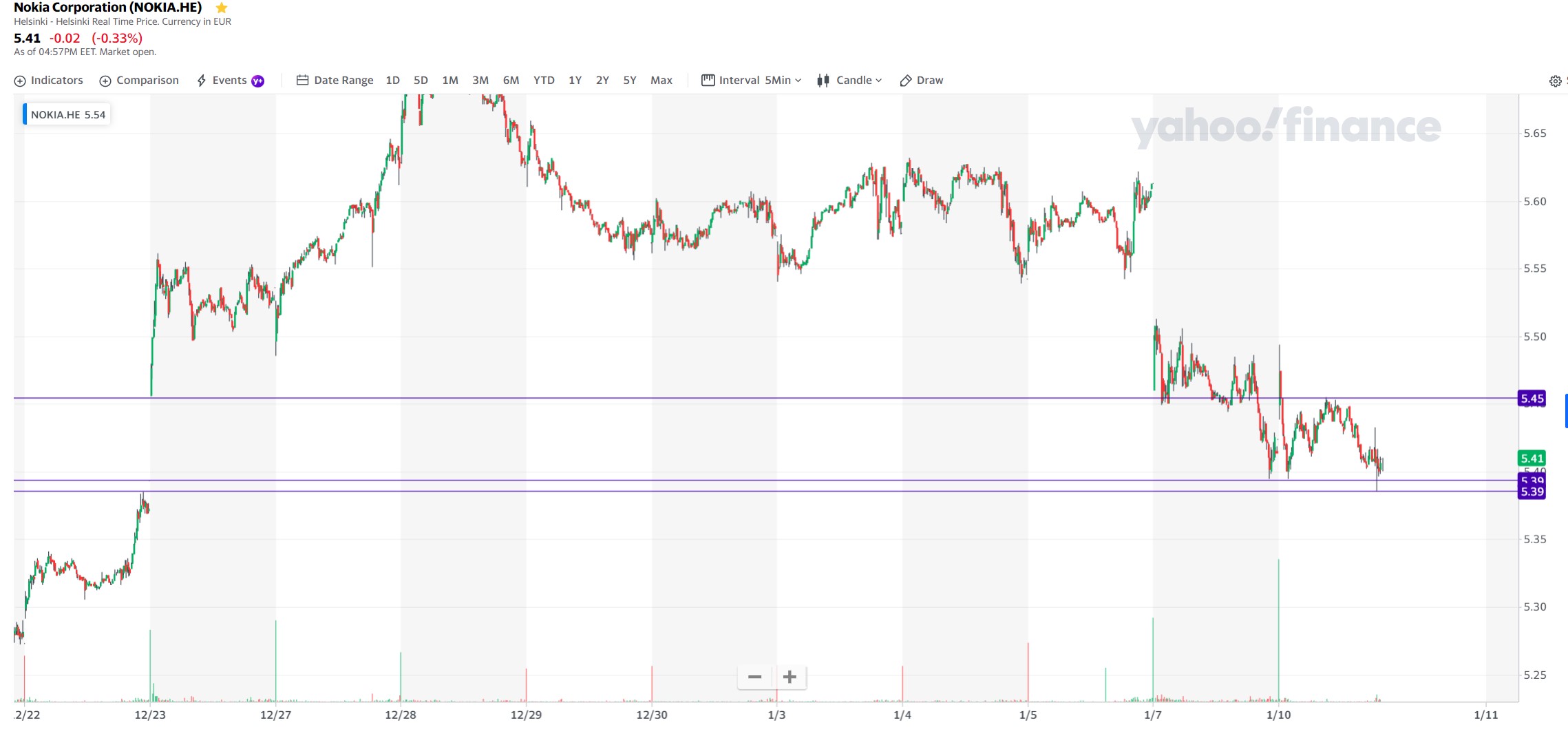Open the Indicators menu
The image size is (1568, 738).
coord(49,81)
